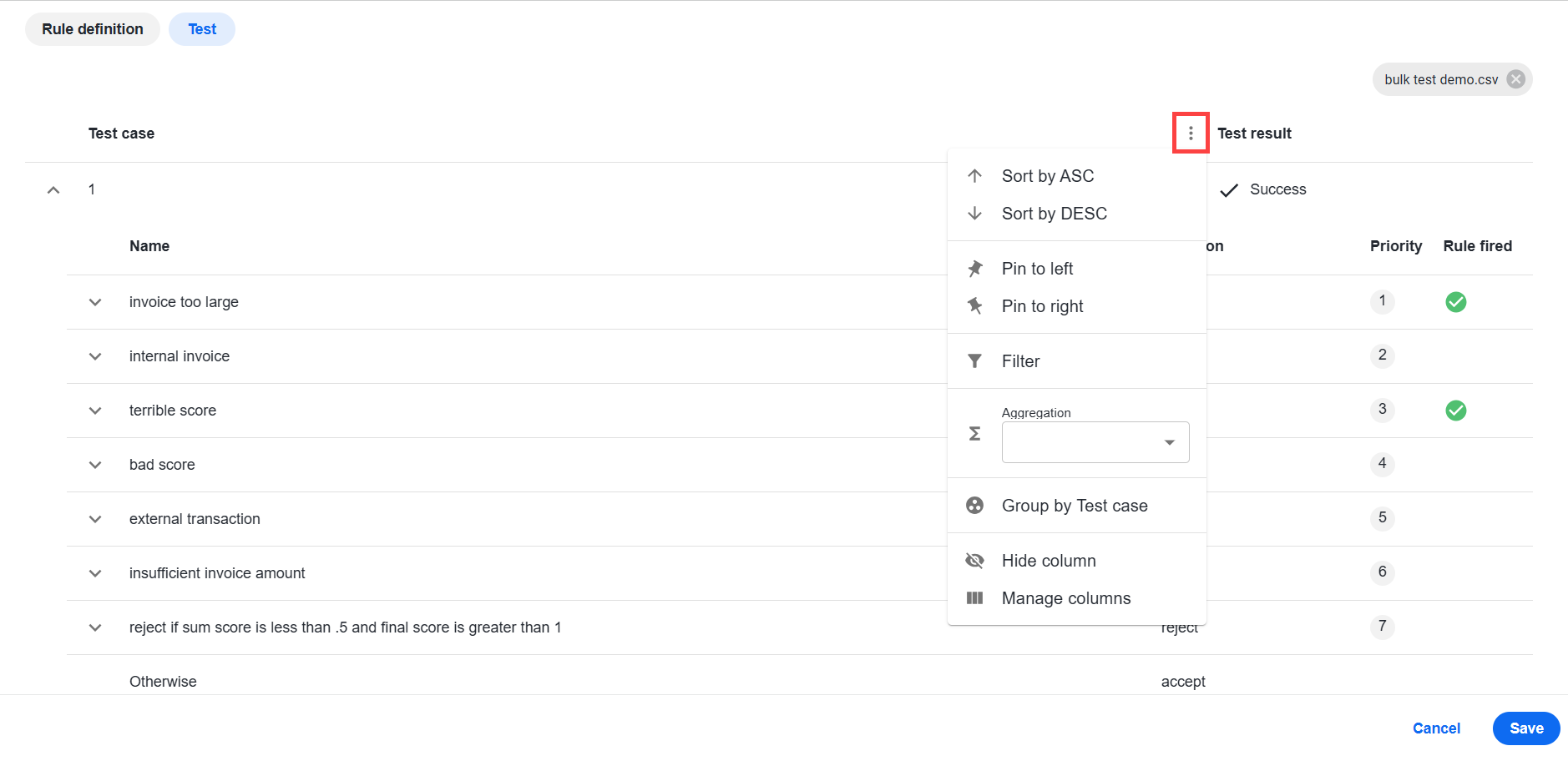Click the bad score name
This screenshot has height=761, width=1568.
(x=162, y=465)
